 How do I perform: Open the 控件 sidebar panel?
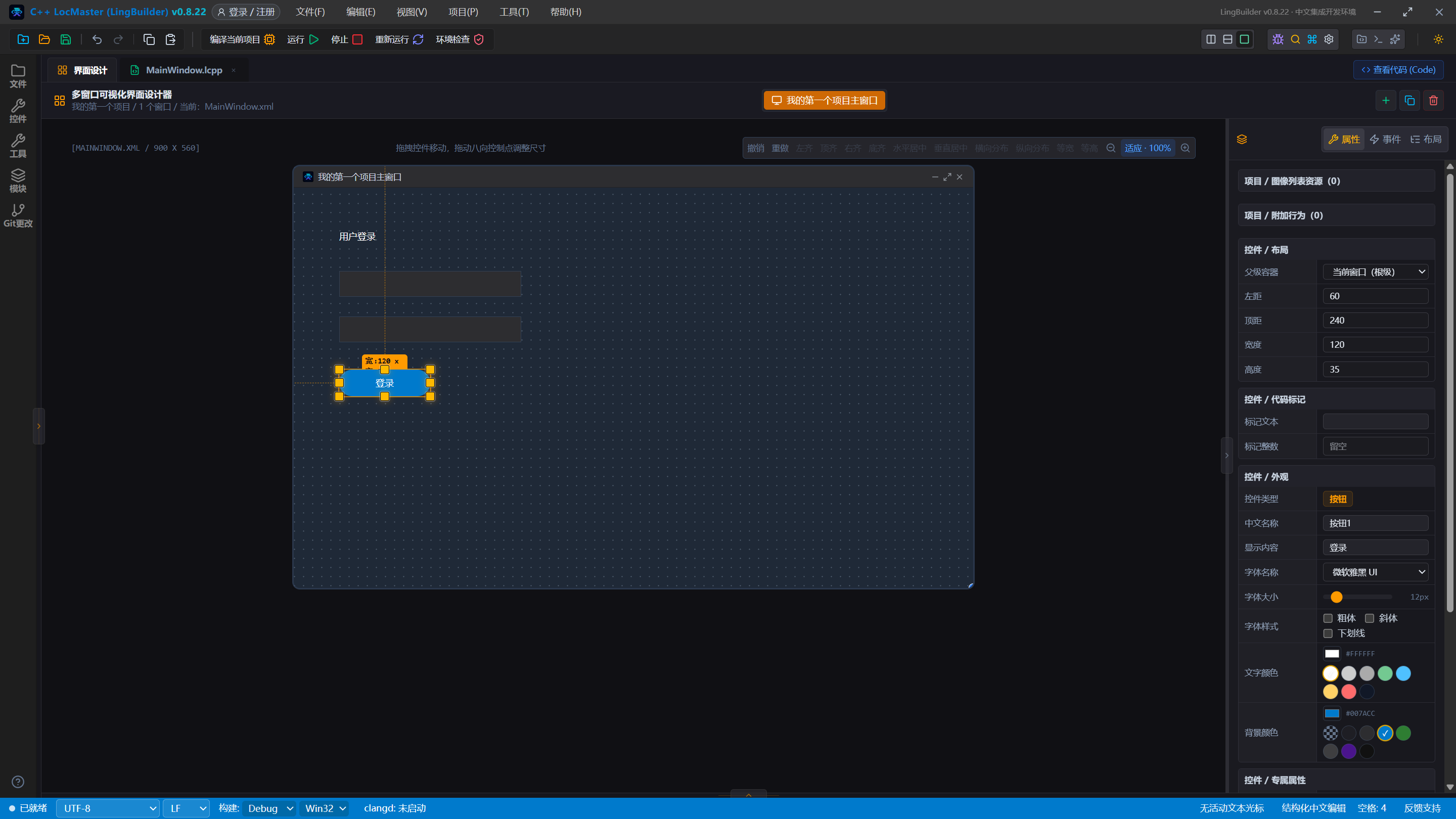coord(18,111)
